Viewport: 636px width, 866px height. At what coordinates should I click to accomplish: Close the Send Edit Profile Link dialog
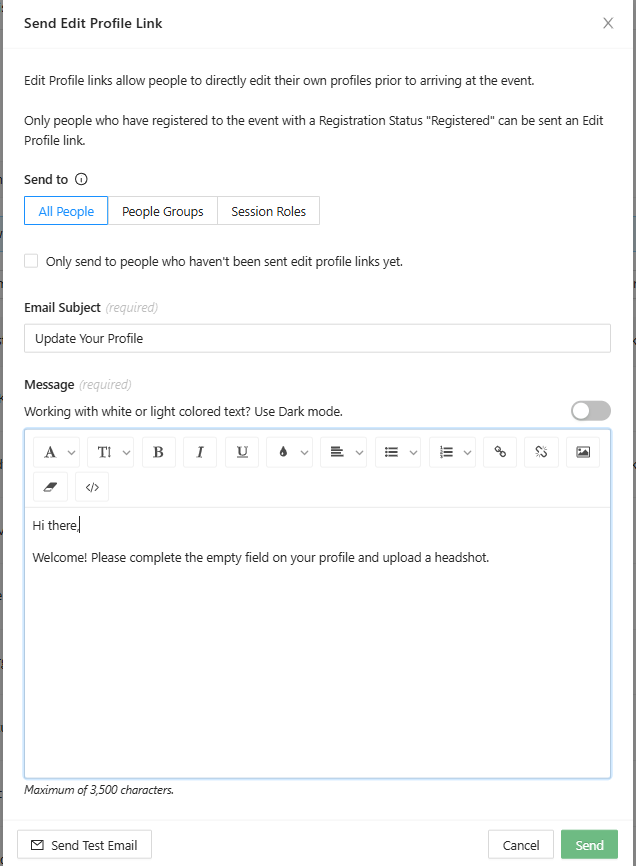(x=608, y=23)
